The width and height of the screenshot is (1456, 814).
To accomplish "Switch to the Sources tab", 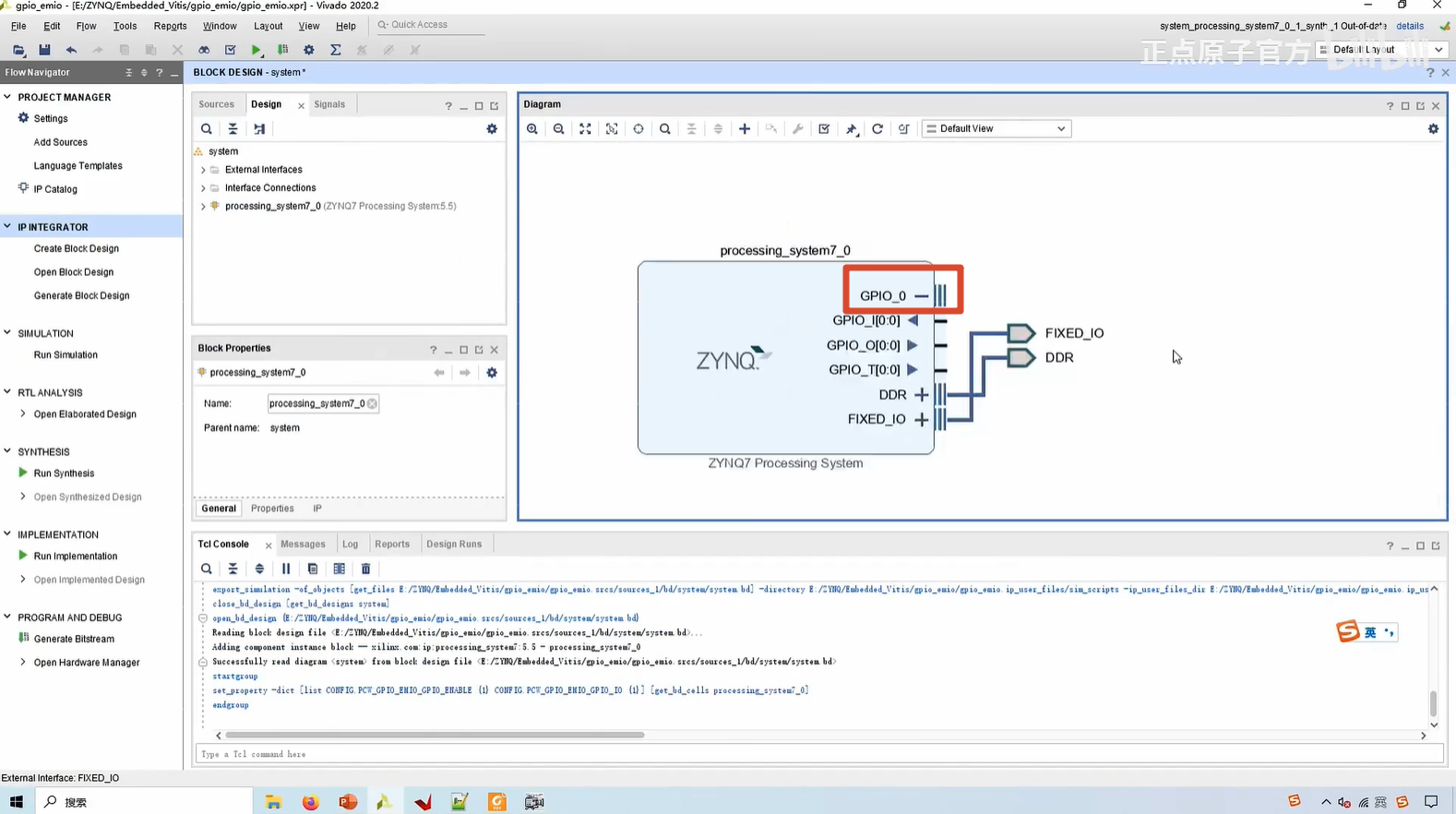I will pyautogui.click(x=217, y=104).
